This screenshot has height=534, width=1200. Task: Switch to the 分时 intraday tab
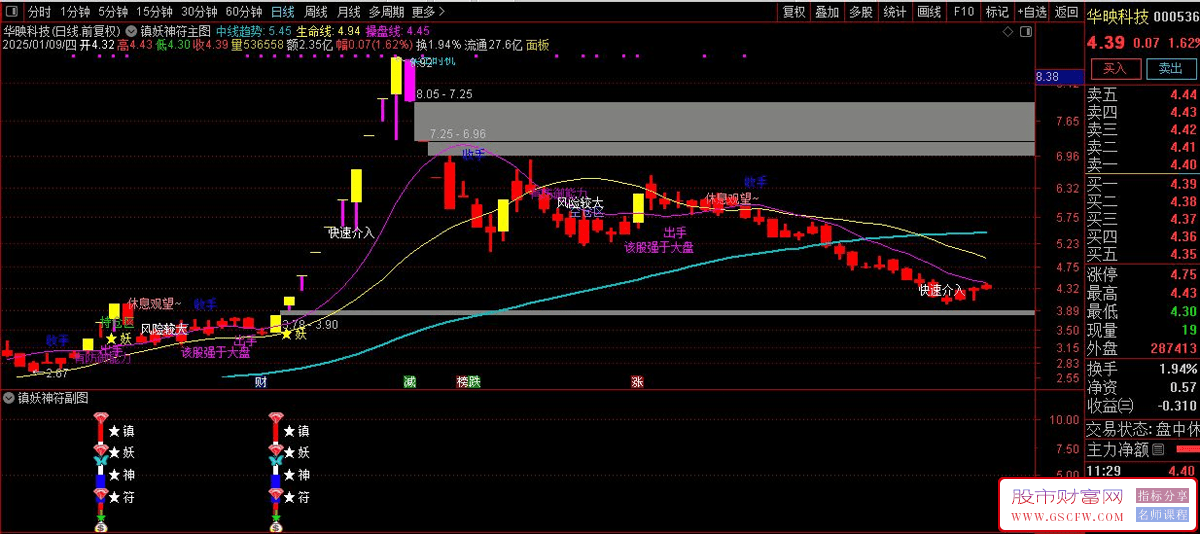tap(39, 12)
